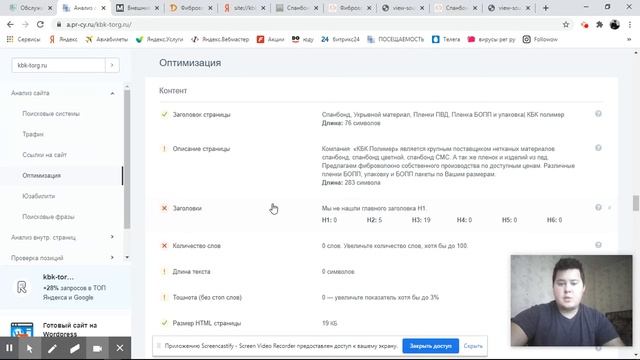Select Screencastify pen tool

(52, 349)
